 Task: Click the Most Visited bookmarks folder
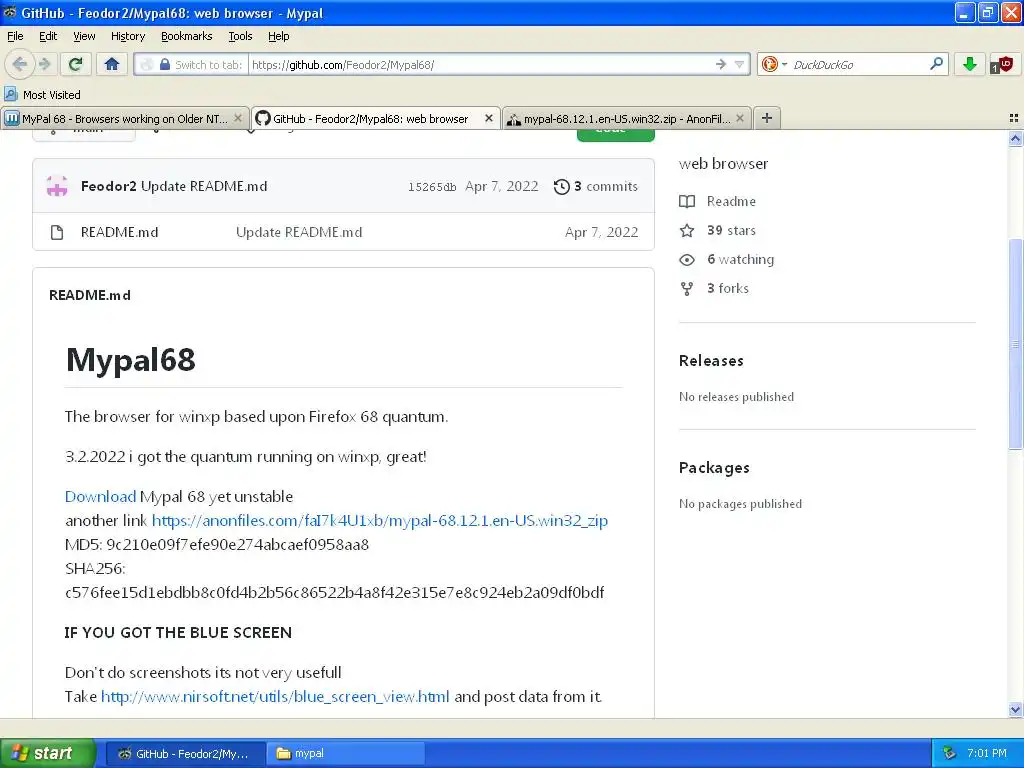[42, 95]
